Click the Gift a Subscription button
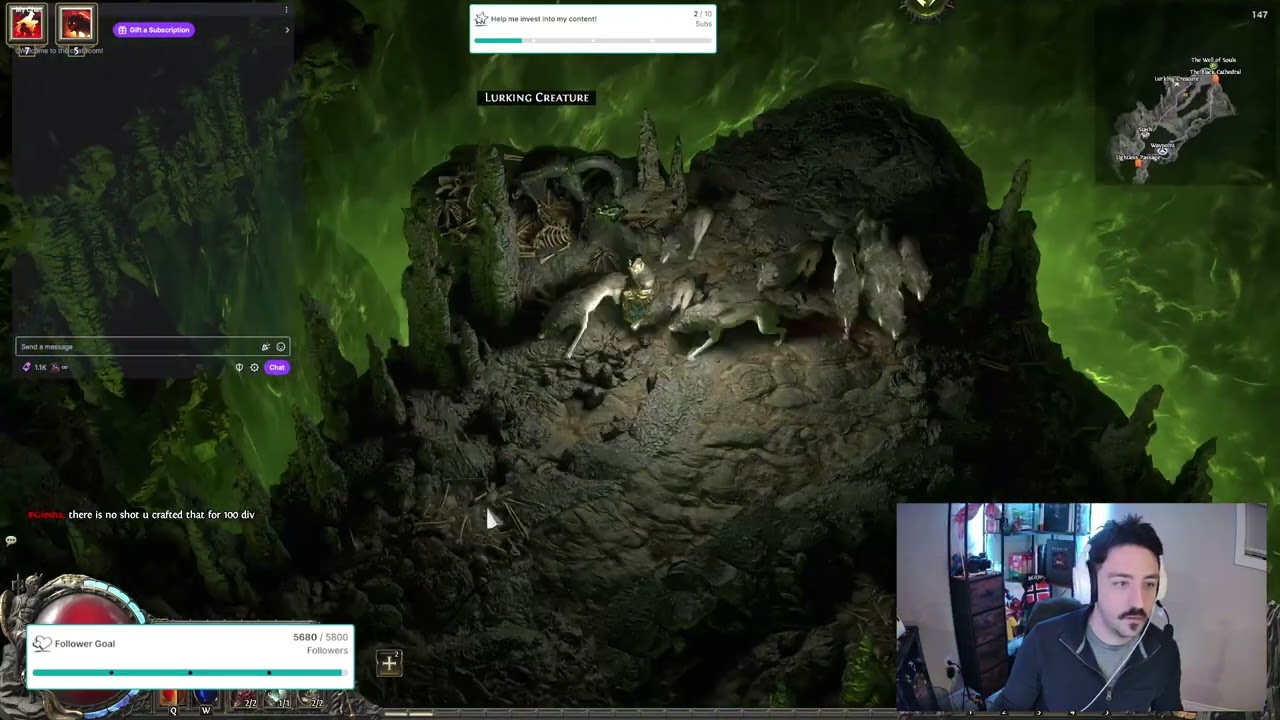 [x=154, y=30]
